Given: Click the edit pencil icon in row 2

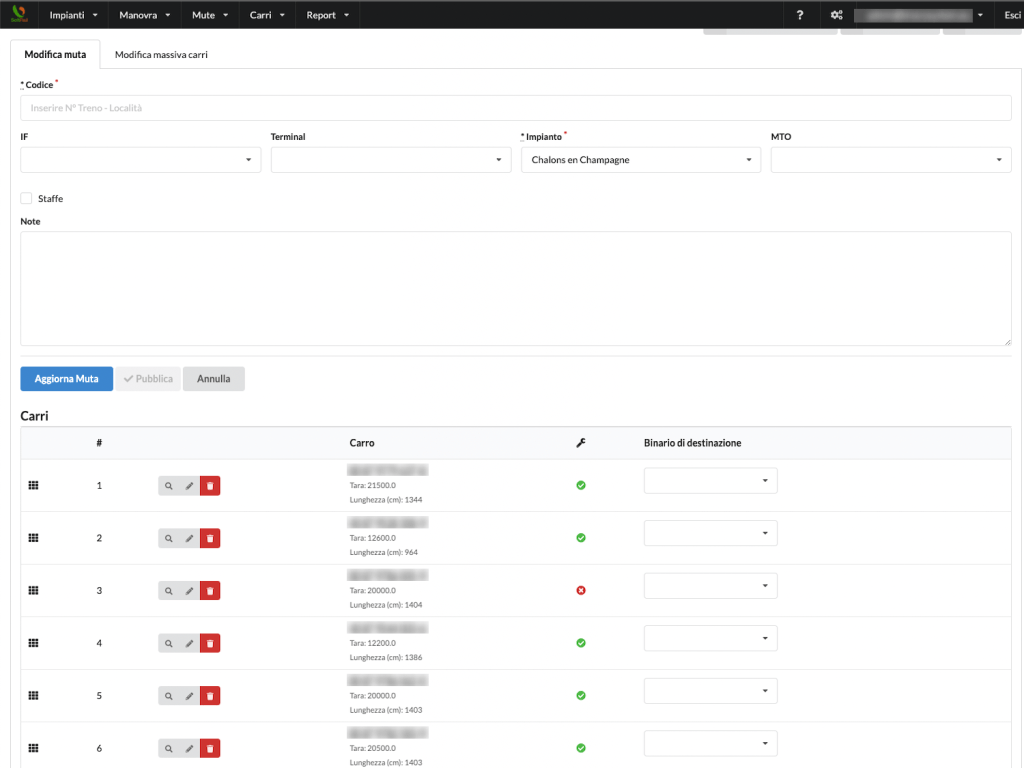Looking at the screenshot, I should pyautogui.click(x=189, y=538).
